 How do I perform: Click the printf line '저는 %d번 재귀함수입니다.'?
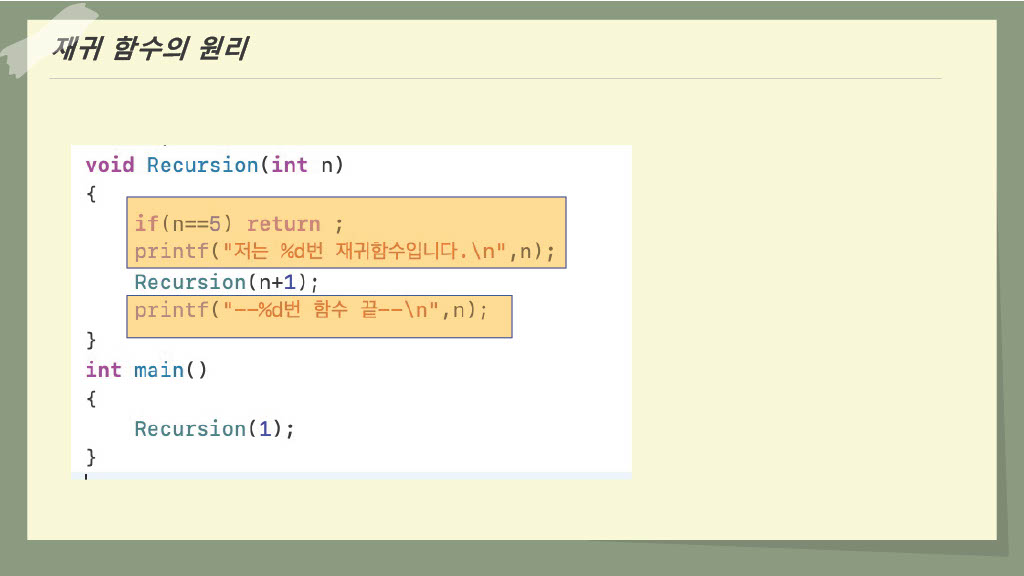click(345, 251)
